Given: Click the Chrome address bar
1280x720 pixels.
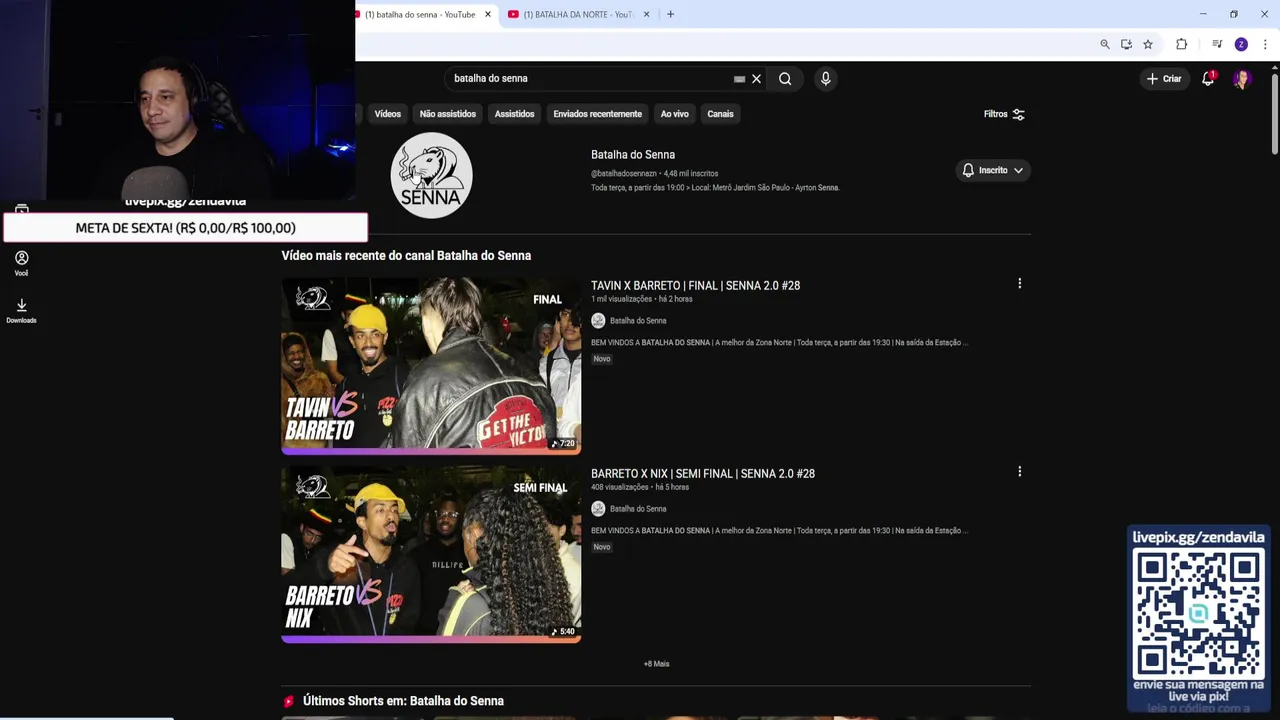Looking at the screenshot, I should pyautogui.click(x=725, y=44).
